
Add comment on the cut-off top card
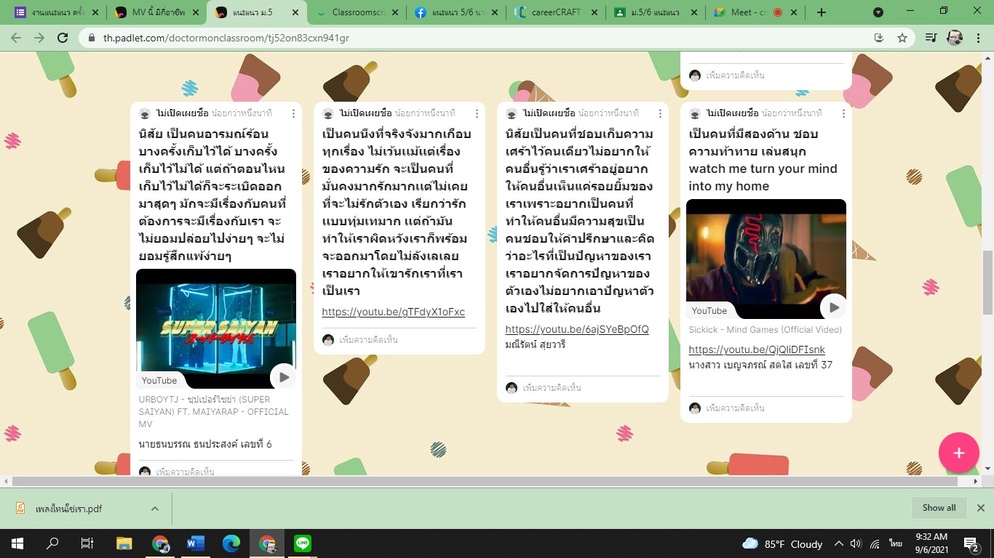[735, 75]
